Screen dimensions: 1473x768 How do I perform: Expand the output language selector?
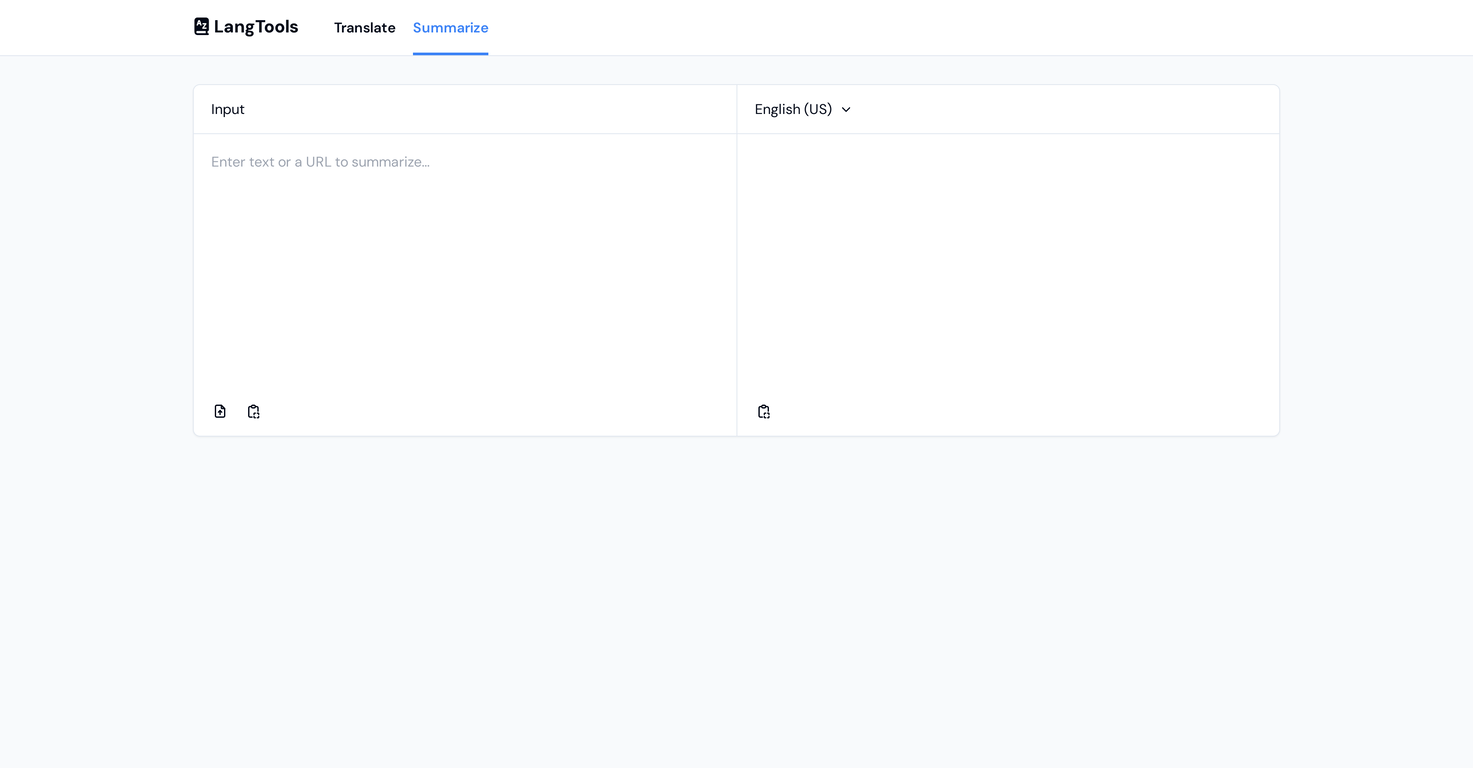[x=802, y=109]
